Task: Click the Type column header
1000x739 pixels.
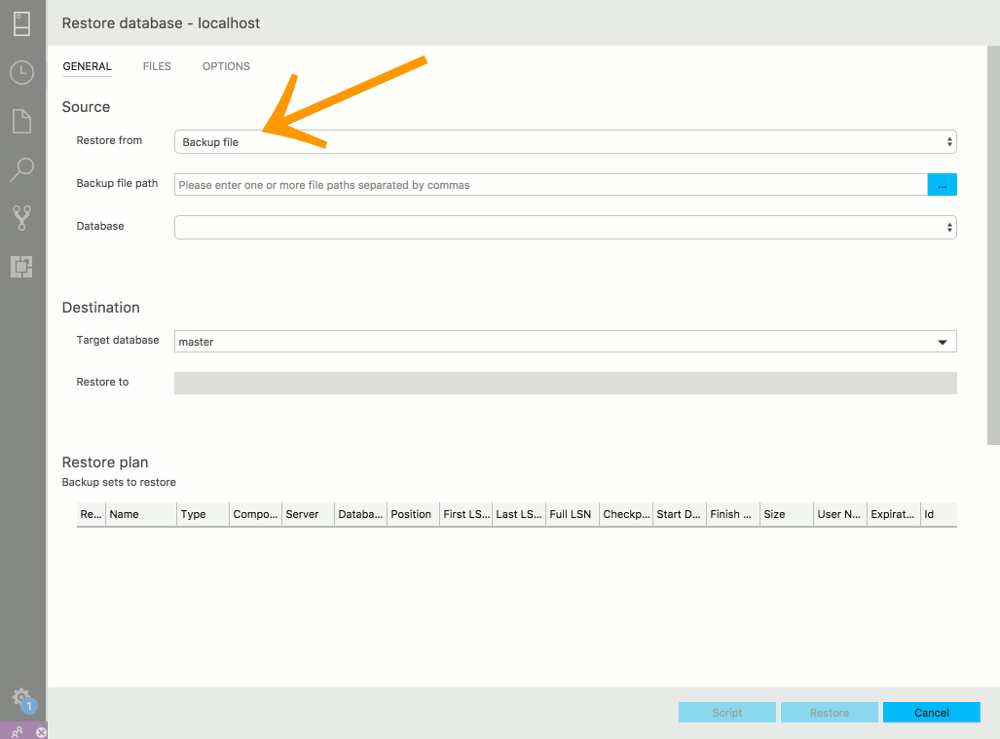Action: point(203,514)
